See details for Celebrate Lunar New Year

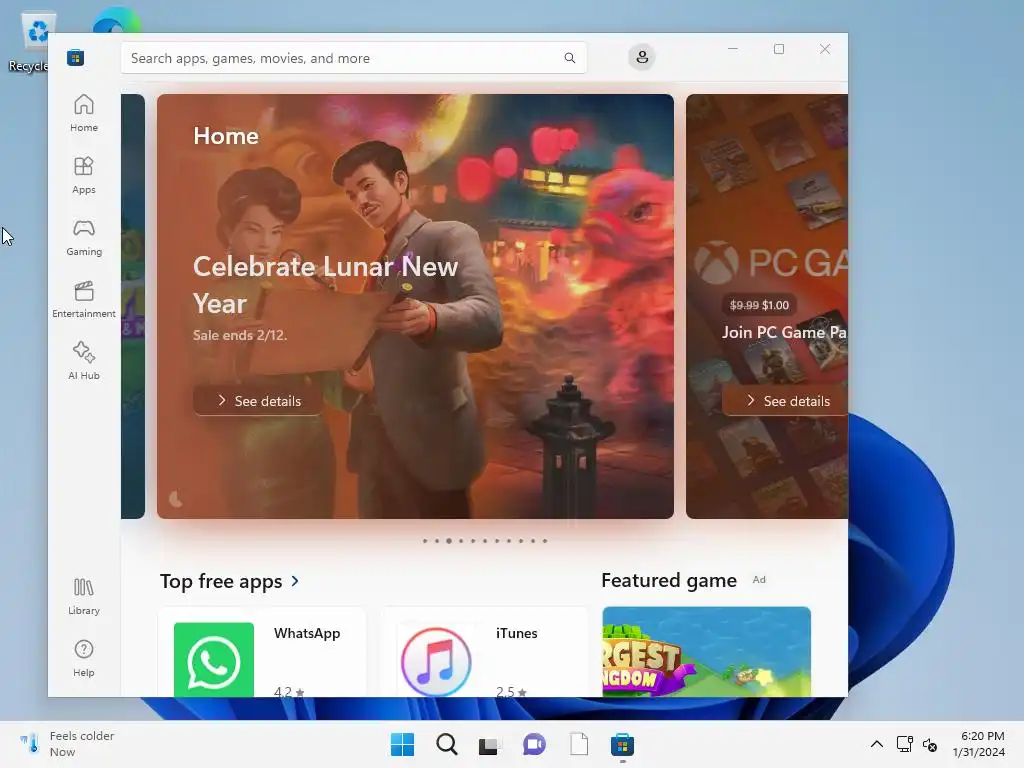pyautogui.click(x=258, y=401)
